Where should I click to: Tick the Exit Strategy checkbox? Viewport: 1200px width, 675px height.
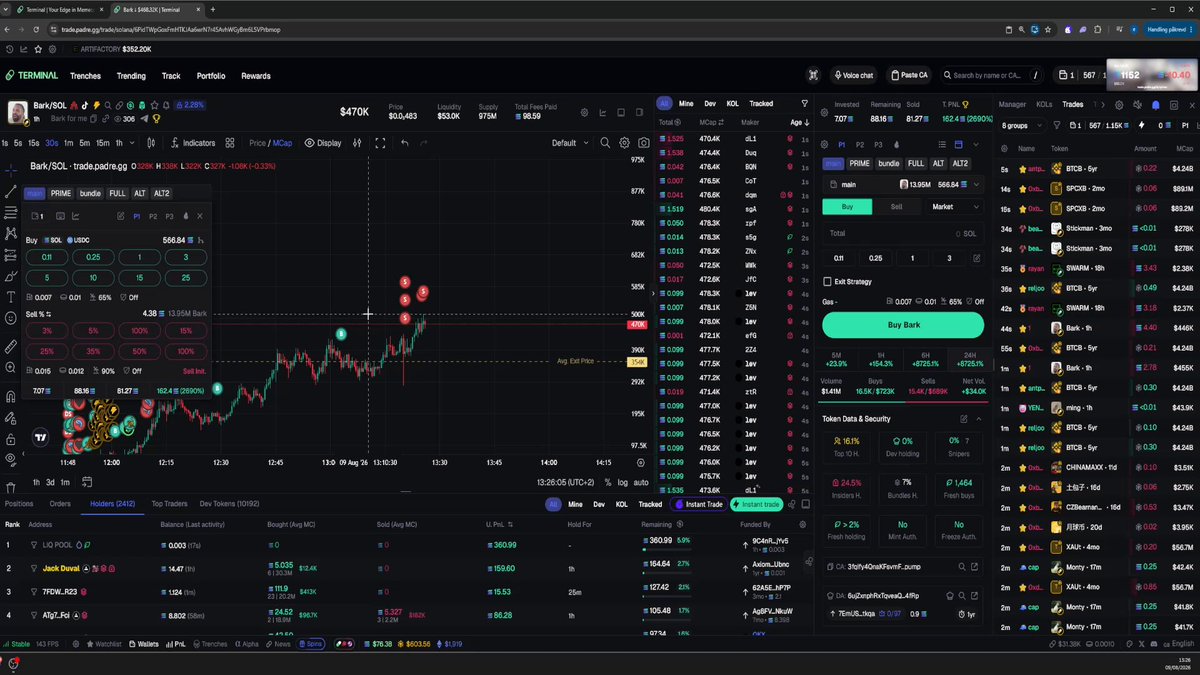point(827,282)
